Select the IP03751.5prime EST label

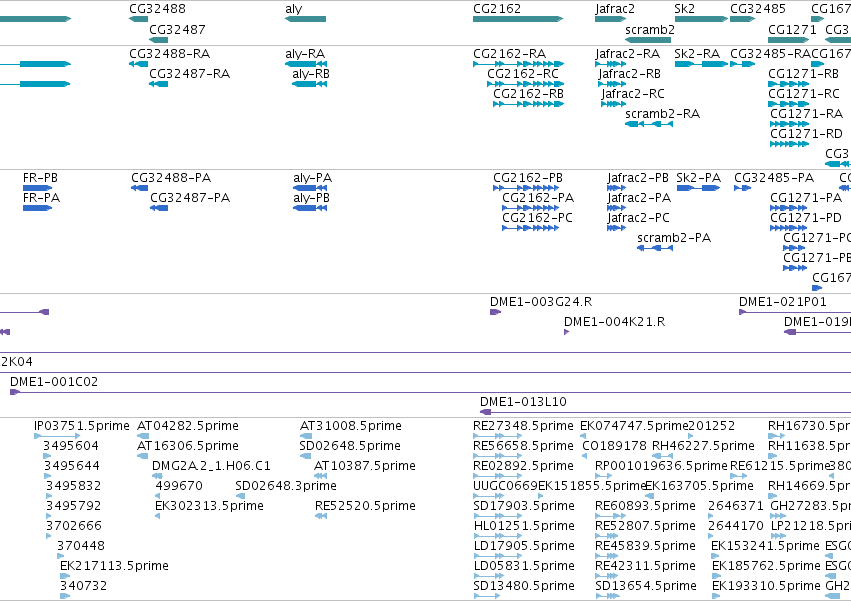(x=82, y=426)
